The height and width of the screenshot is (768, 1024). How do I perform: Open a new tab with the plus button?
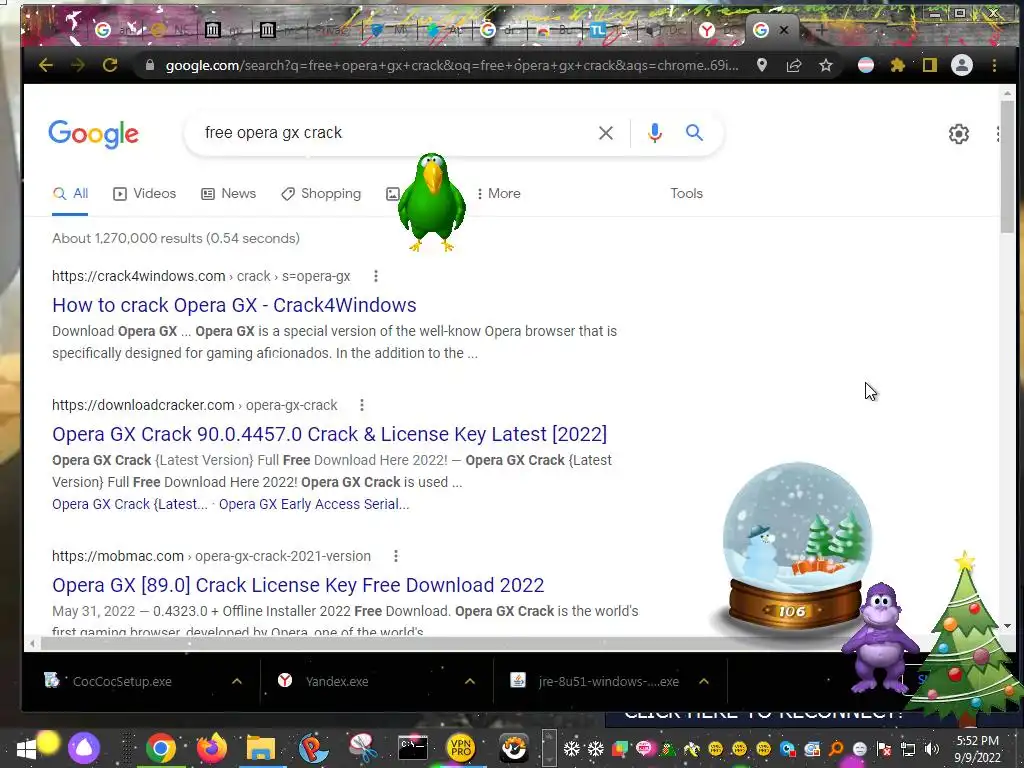[x=821, y=30]
